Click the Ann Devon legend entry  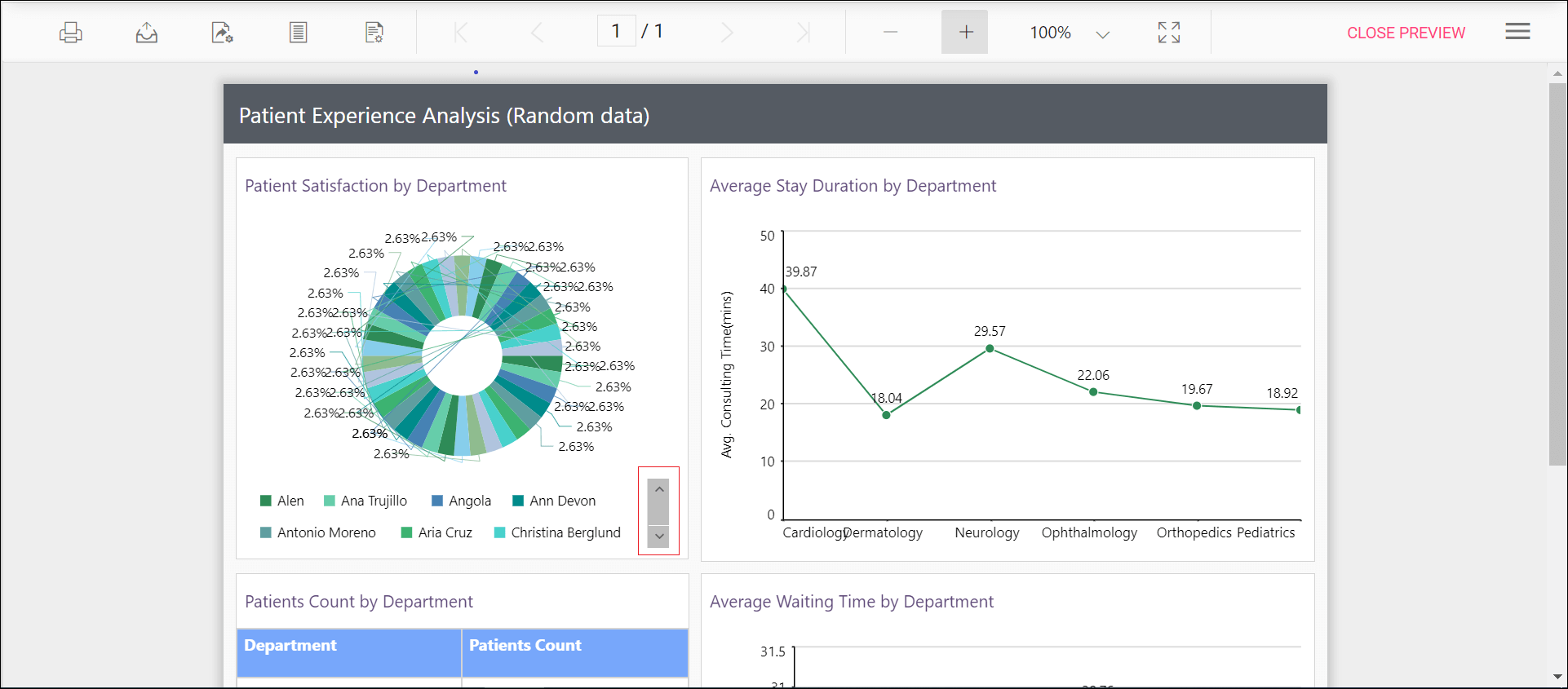tap(554, 501)
